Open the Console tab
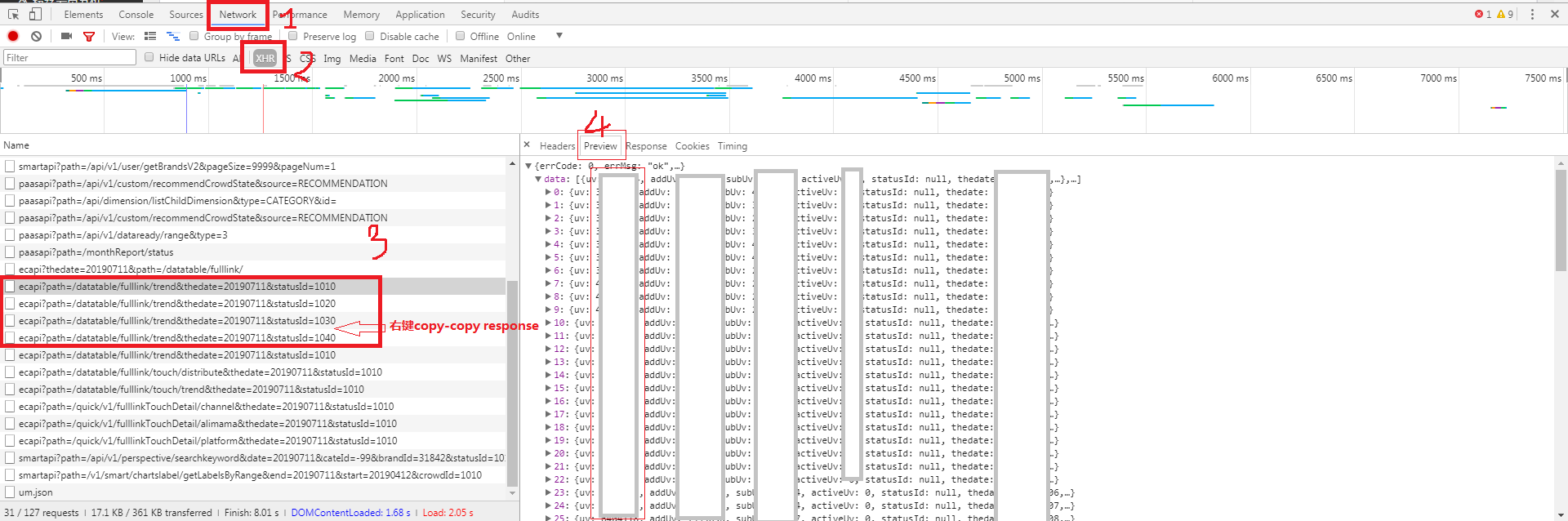This screenshot has width=1568, height=521. point(136,15)
